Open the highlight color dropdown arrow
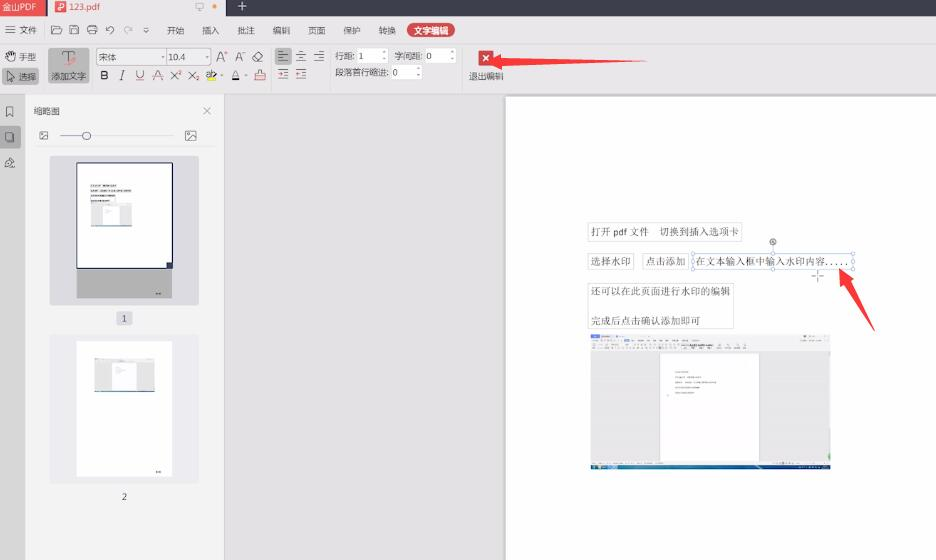 [x=221, y=76]
